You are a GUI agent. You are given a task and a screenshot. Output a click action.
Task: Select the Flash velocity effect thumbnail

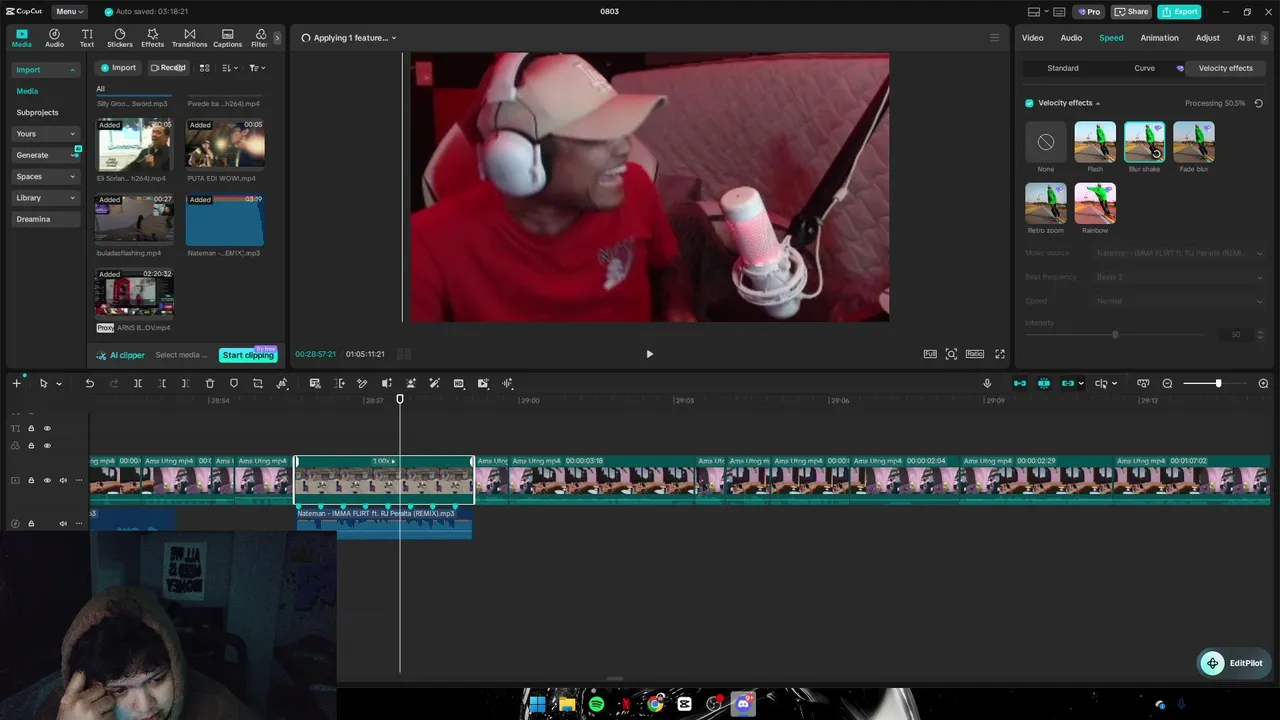[1095, 142]
